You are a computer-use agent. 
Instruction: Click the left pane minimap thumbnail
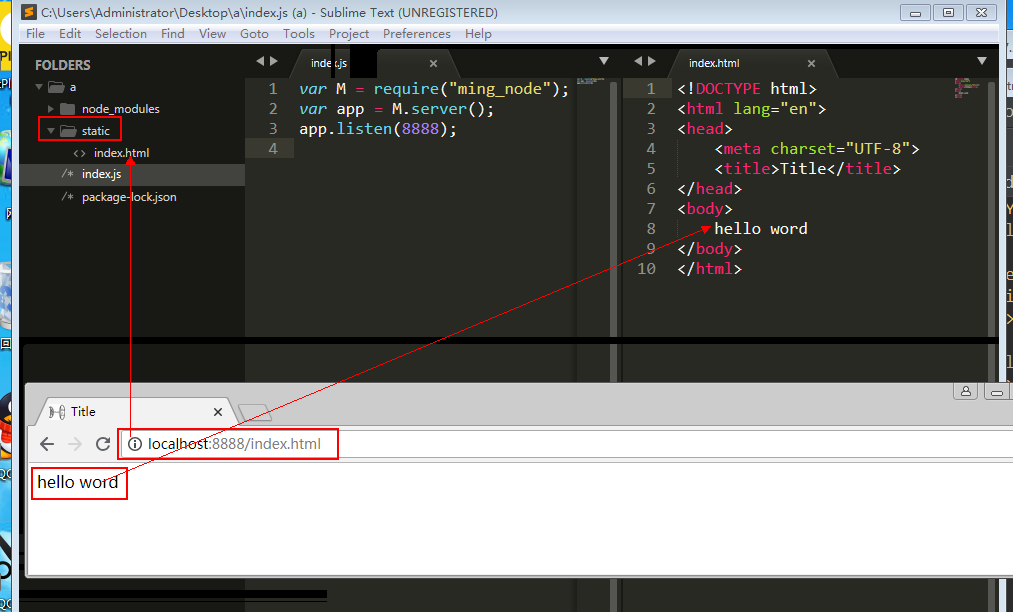(x=590, y=81)
